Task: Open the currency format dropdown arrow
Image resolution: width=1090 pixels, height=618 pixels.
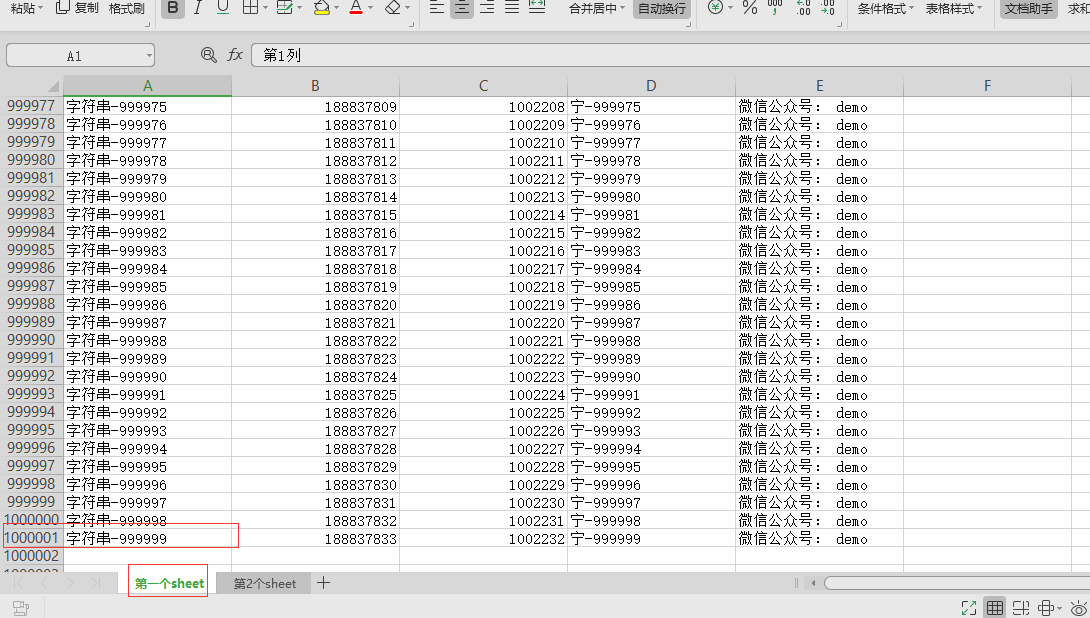Action: [x=731, y=8]
